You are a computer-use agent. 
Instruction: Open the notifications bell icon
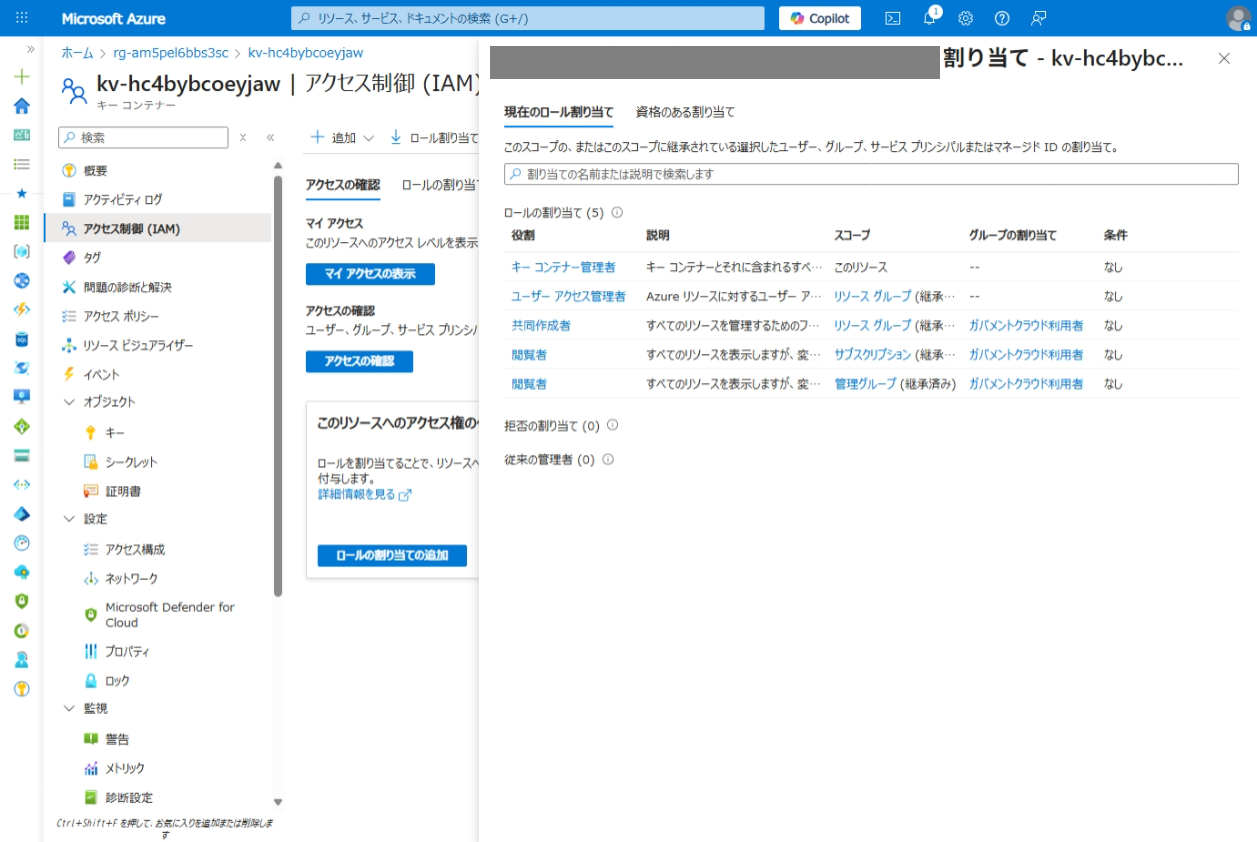pyautogui.click(x=929, y=18)
